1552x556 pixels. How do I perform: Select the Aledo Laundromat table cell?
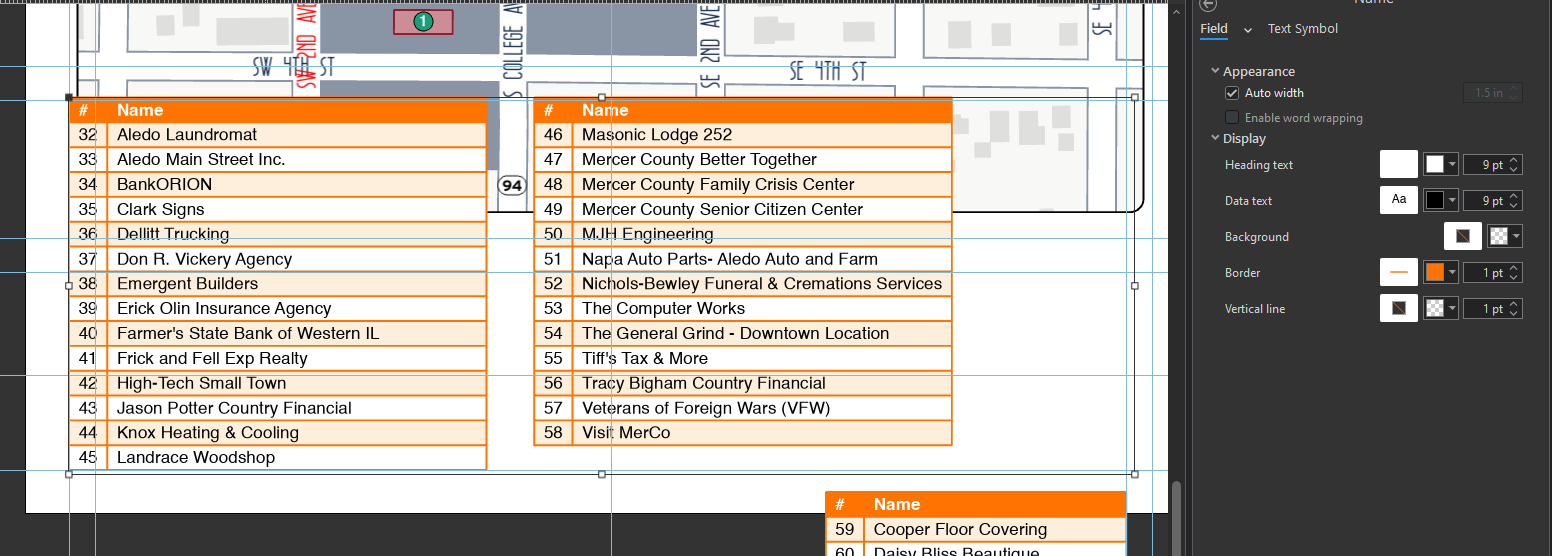point(296,134)
